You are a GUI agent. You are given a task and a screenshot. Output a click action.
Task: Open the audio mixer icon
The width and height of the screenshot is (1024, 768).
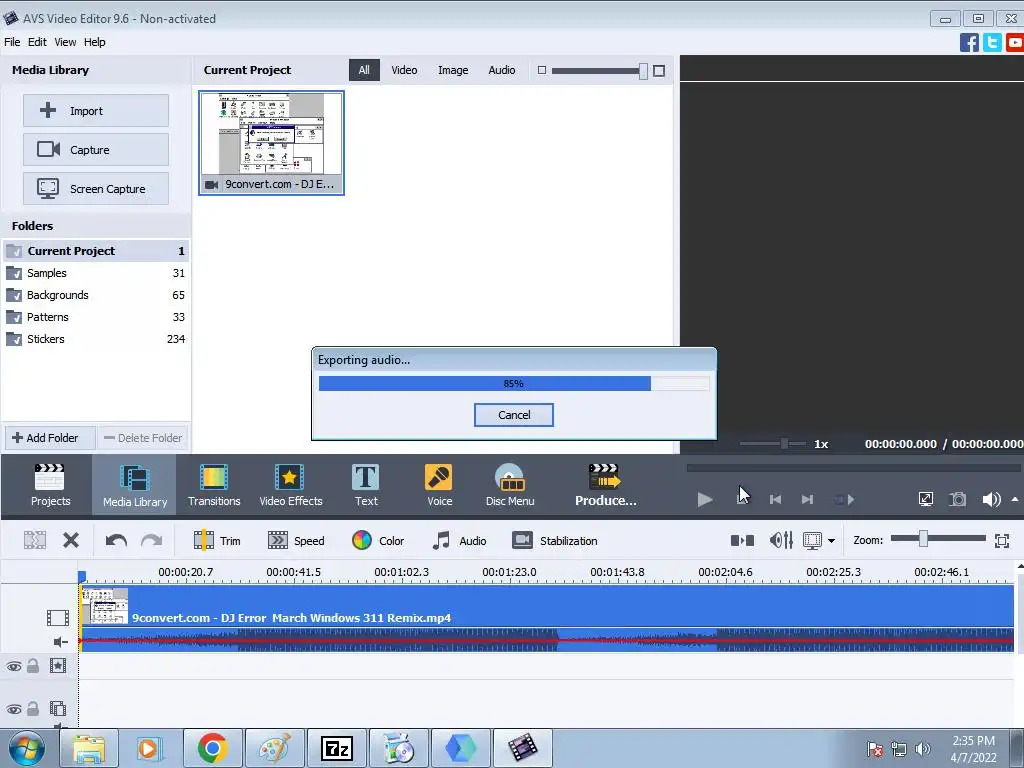(781, 540)
